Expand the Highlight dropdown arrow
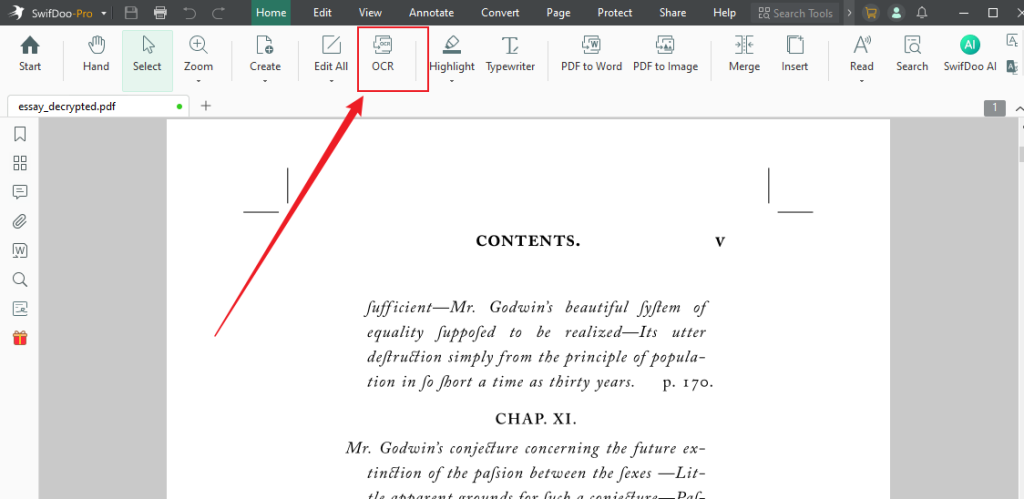The height and width of the screenshot is (499, 1024). point(452,82)
